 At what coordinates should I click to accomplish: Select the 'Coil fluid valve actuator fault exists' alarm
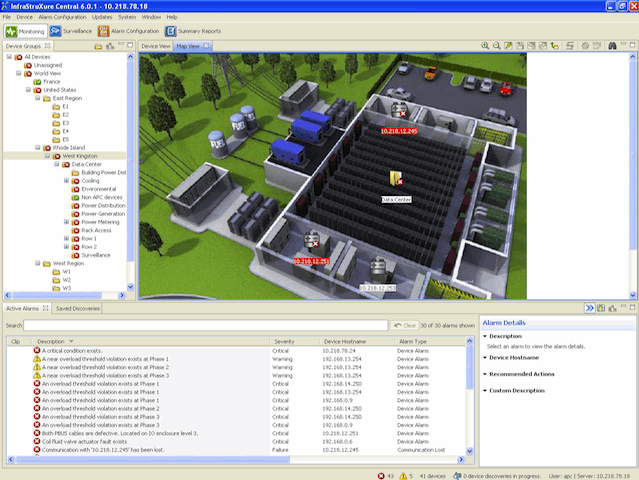coord(236,442)
